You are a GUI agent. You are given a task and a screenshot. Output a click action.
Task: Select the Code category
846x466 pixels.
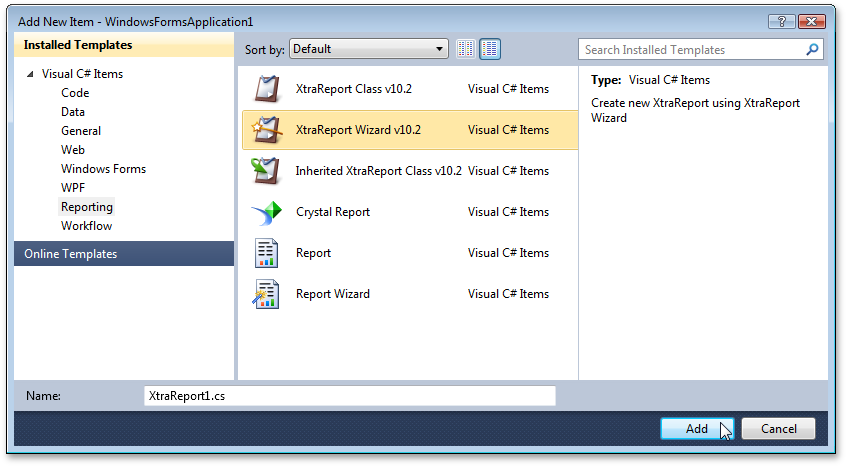[x=75, y=93]
